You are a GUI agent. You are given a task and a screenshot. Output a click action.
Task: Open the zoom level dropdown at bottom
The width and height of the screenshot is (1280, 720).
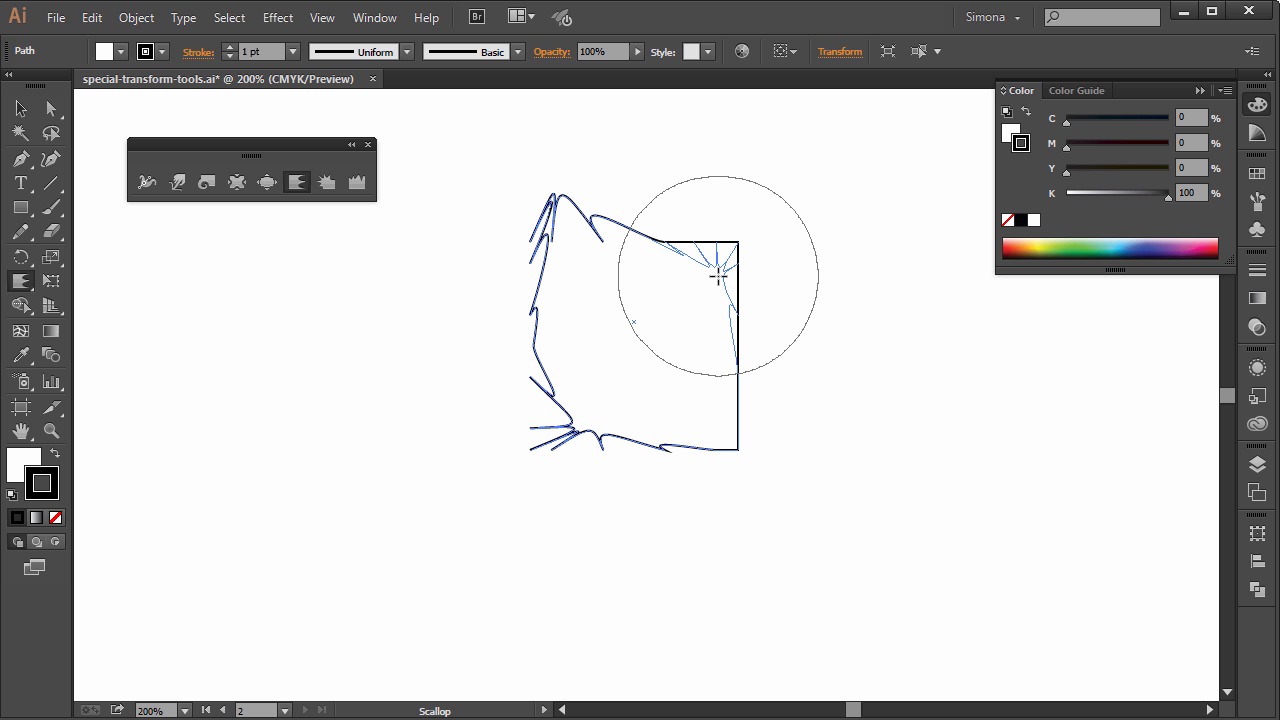click(184, 711)
